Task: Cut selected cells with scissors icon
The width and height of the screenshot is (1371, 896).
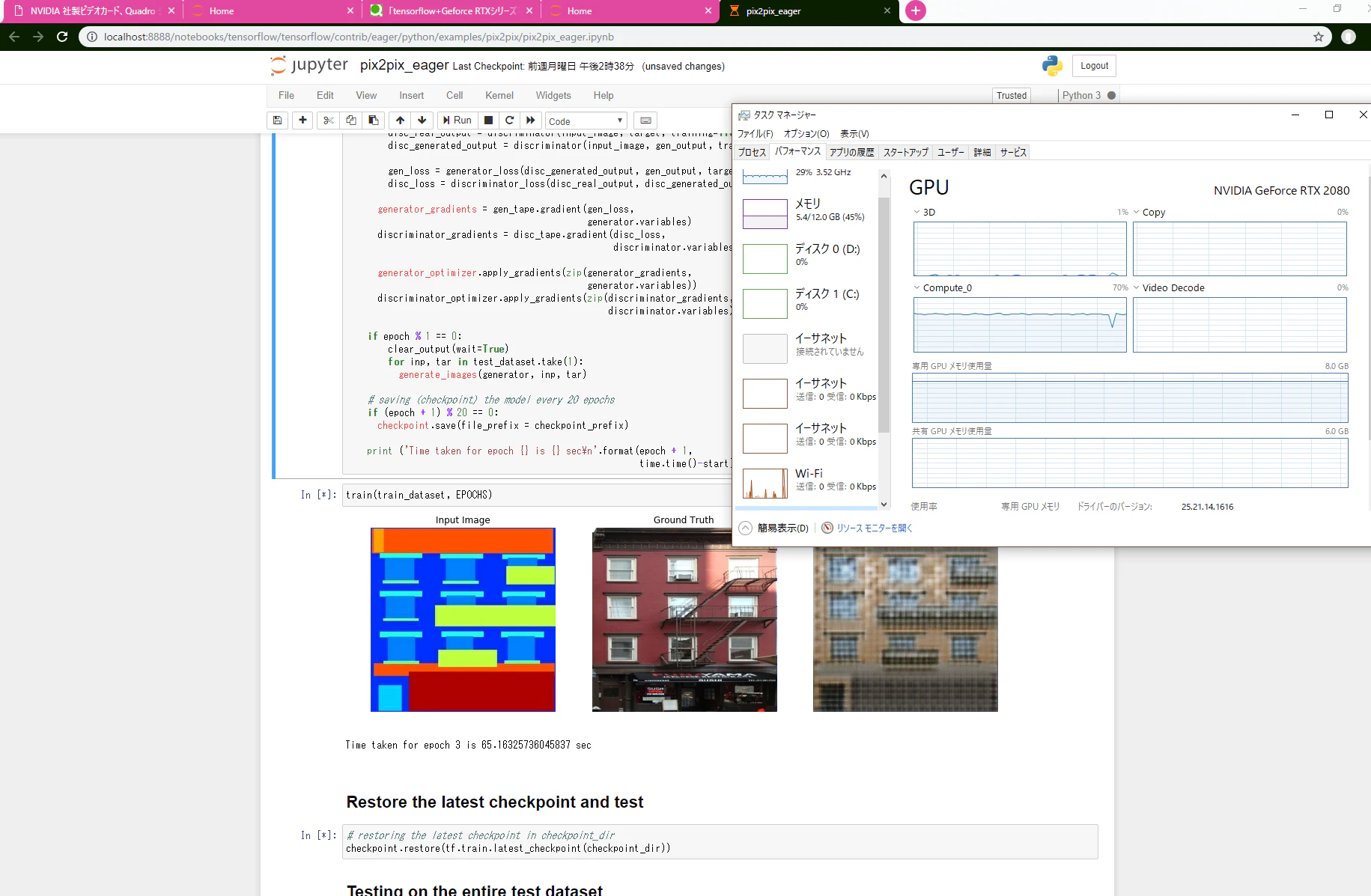Action: point(328,121)
